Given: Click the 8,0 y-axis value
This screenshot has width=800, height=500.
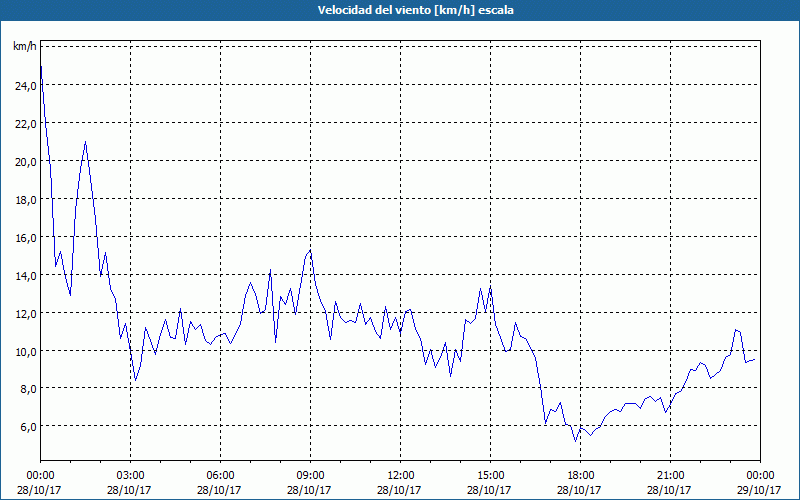Looking at the screenshot, I should click(x=28, y=389).
